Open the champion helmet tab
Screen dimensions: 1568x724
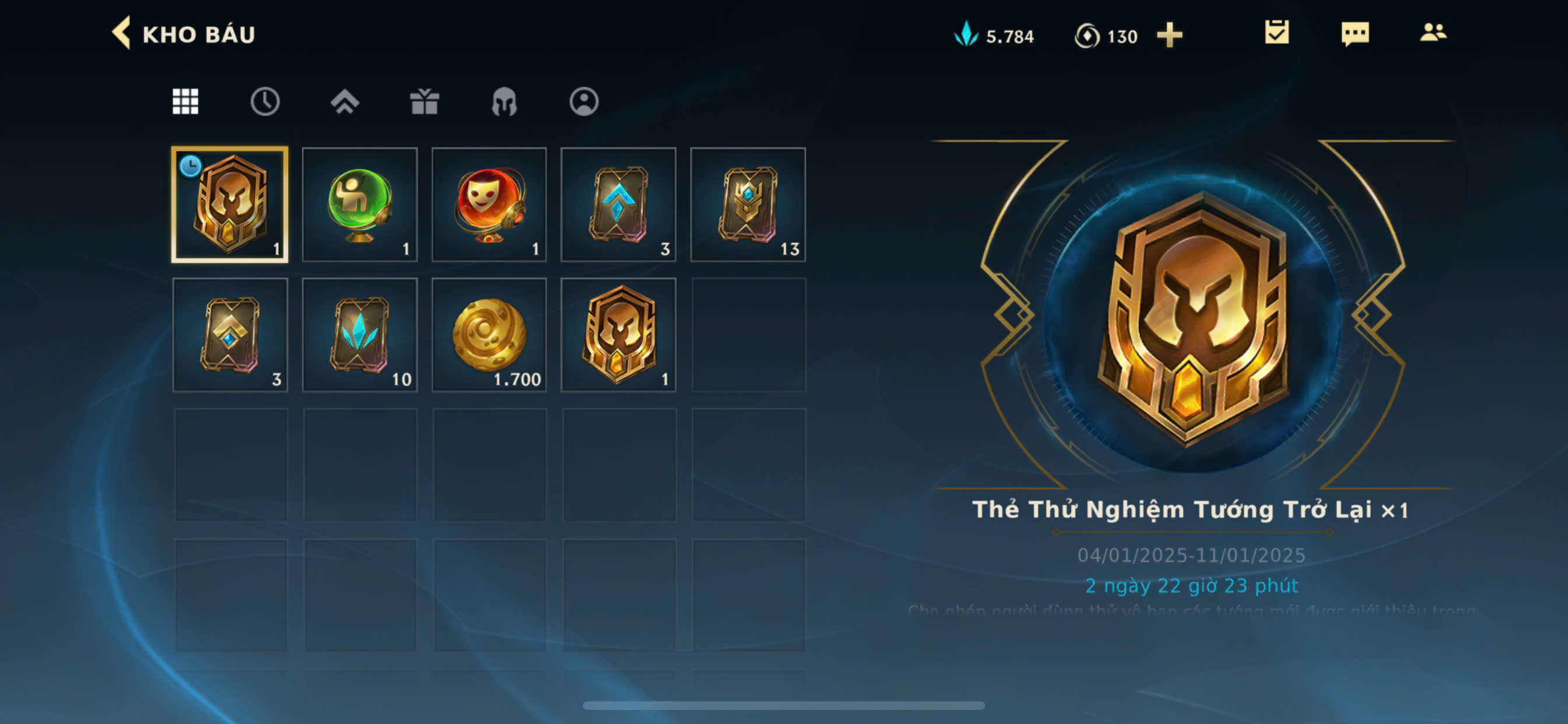click(x=504, y=101)
